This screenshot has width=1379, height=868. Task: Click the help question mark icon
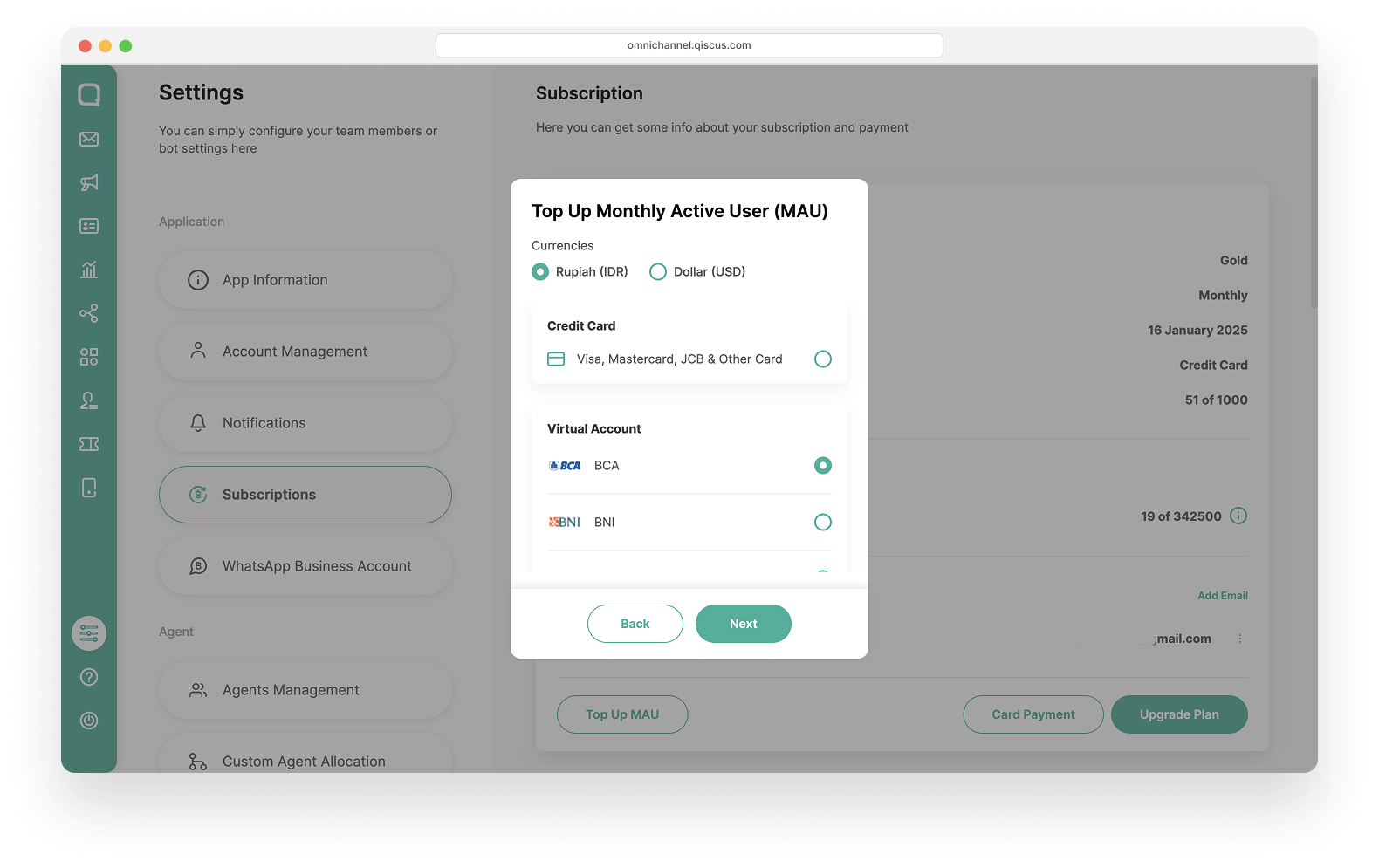pos(89,677)
